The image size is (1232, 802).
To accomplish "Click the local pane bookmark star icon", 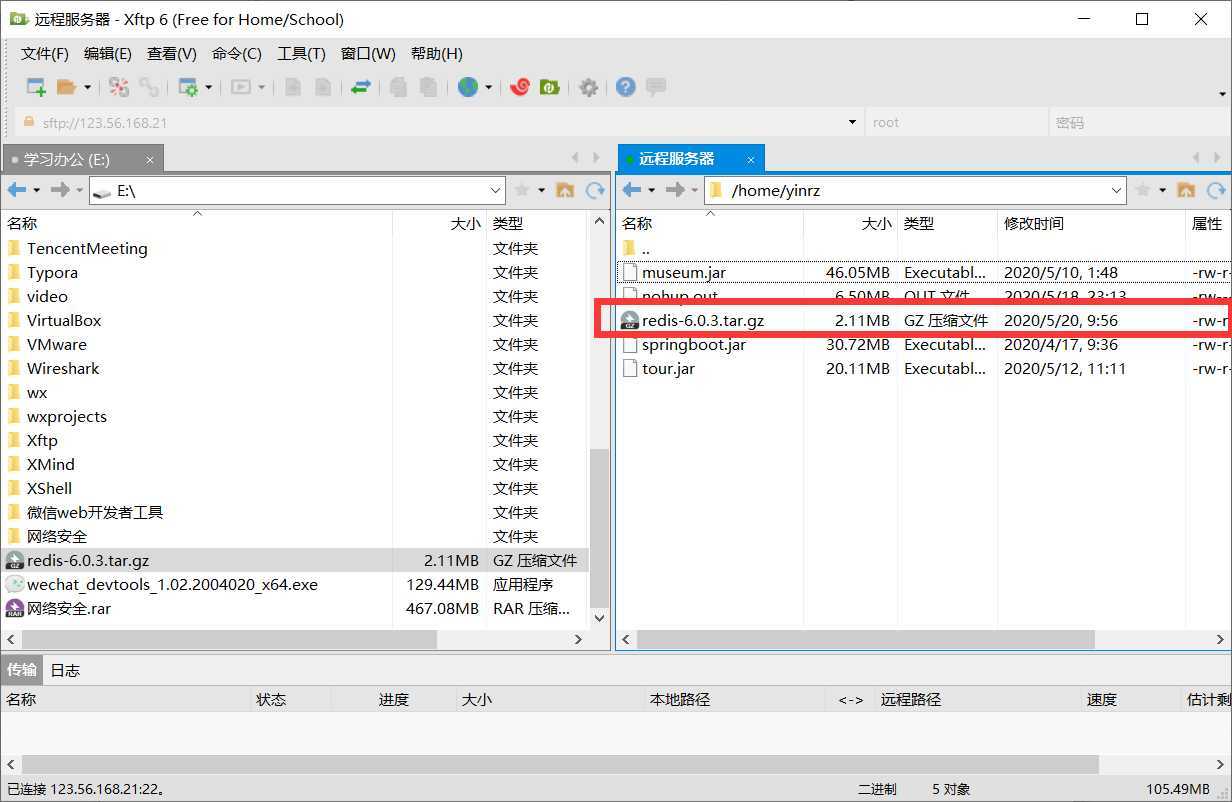I will pos(522,190).
